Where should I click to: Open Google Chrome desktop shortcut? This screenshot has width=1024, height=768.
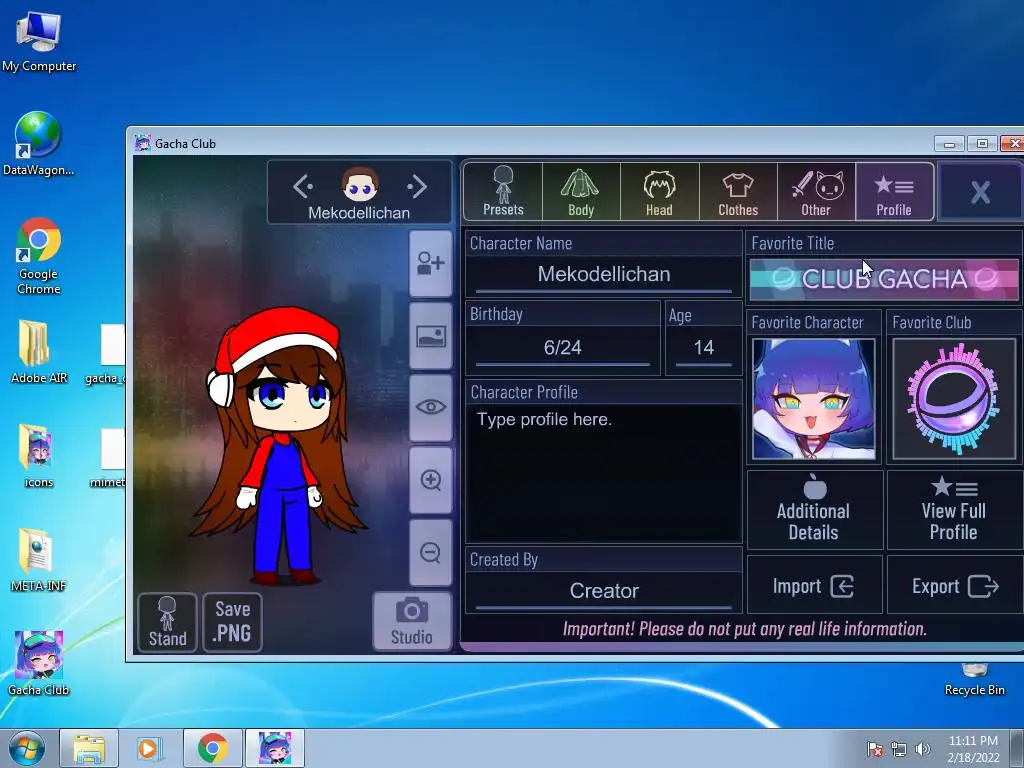coord(39,256)
